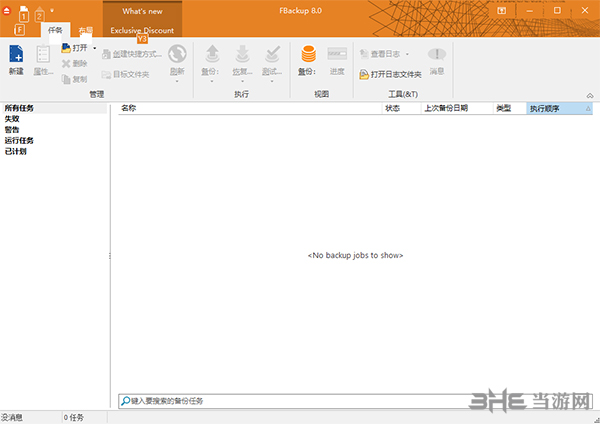
Task: Expand the 备份 dropdown arrow in 执行 group
Action: pos(212,81)
